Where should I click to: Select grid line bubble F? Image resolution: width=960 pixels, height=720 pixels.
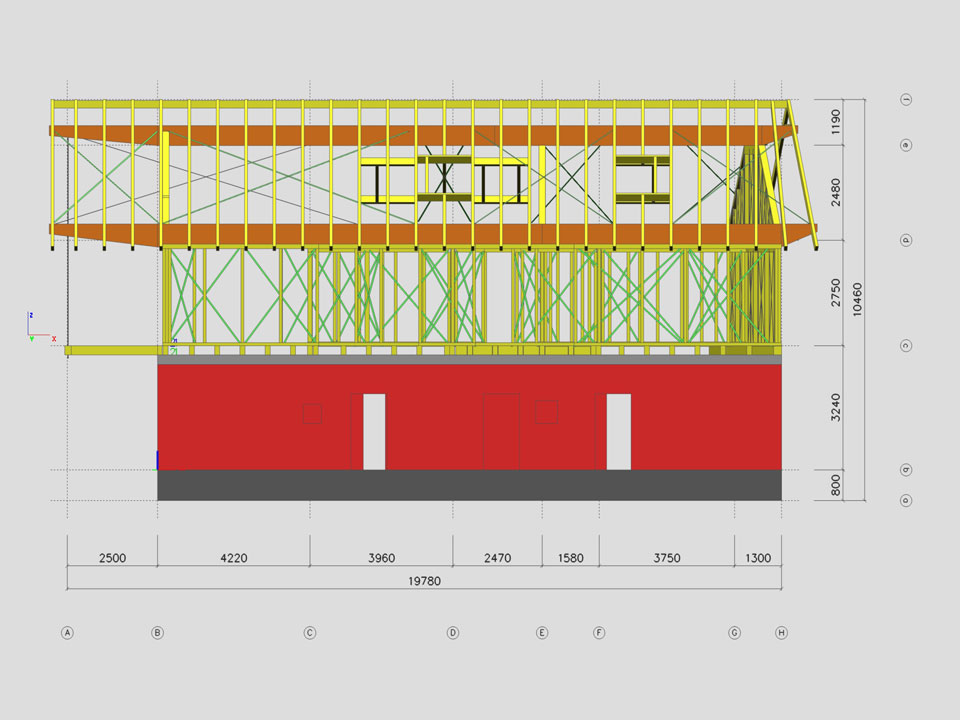[599, 632]
